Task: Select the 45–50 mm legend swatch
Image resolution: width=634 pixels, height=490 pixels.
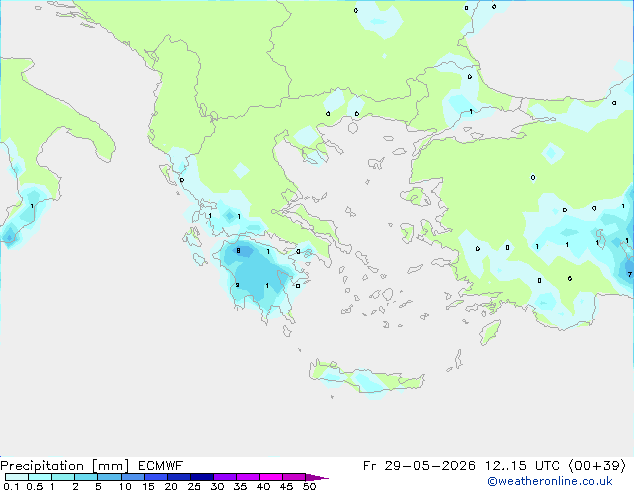Action: point(294,477)
